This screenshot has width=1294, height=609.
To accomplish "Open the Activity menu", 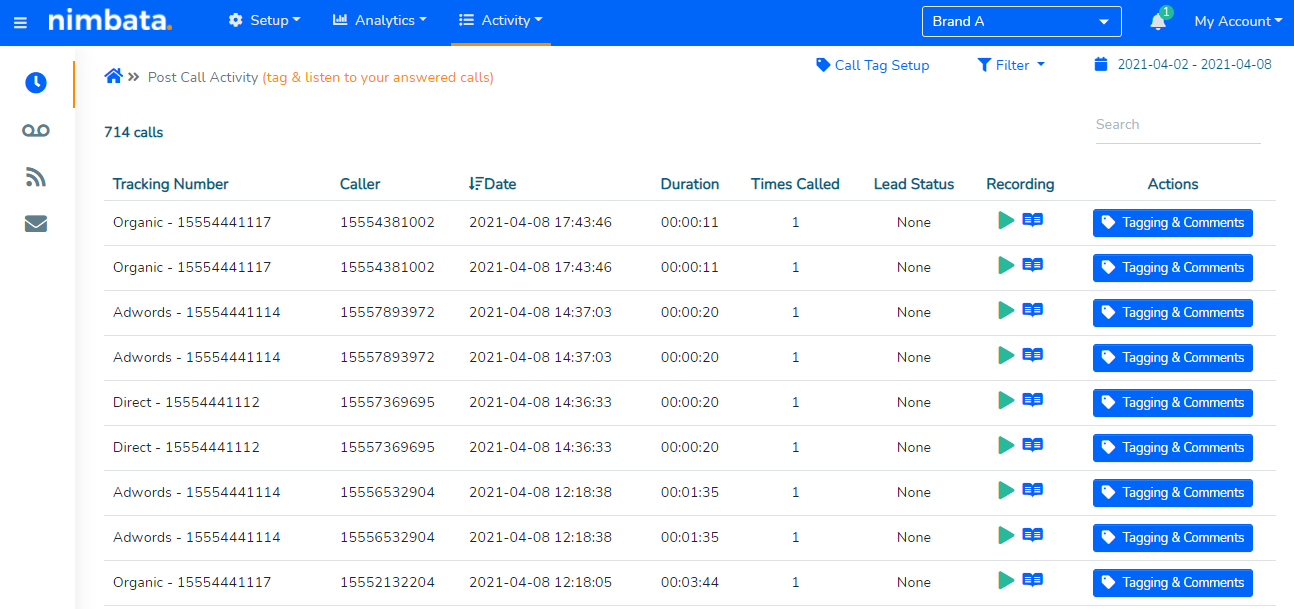I will 501,21.
